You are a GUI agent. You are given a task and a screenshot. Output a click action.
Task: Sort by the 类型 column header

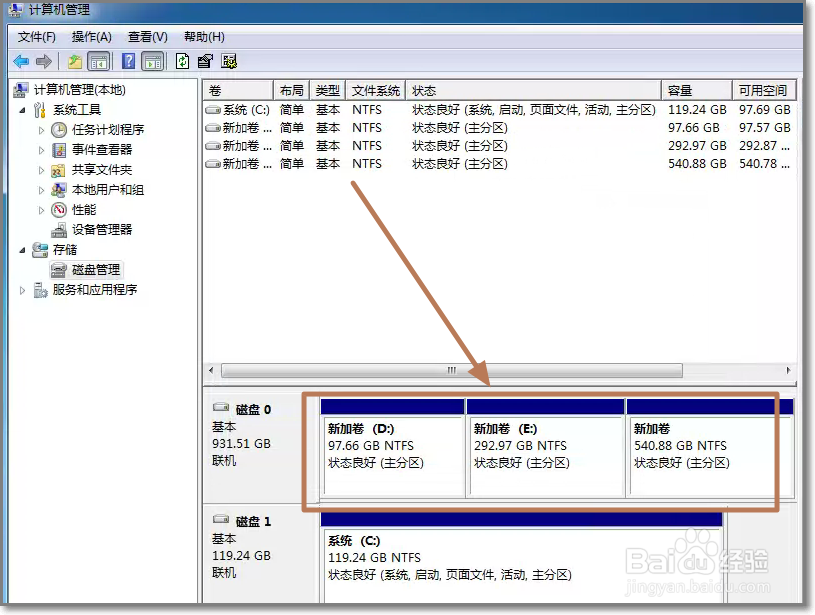328,90
